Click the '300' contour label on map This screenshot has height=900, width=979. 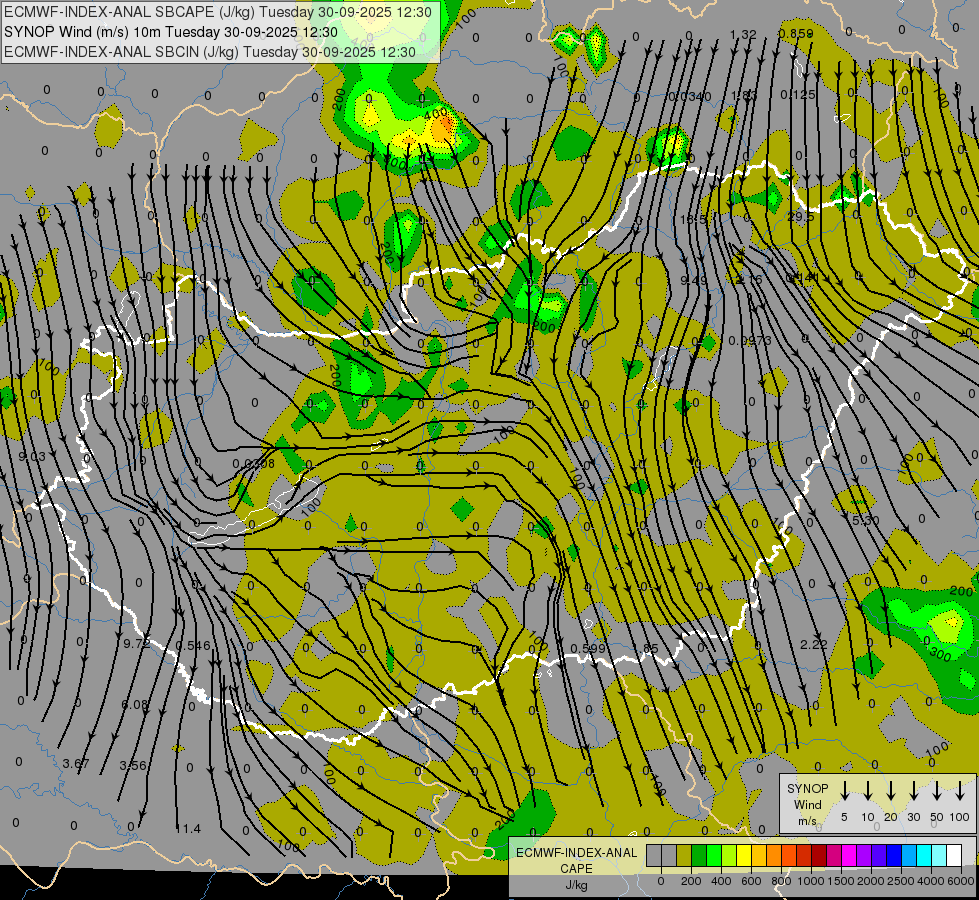click(x=940, y=654)
